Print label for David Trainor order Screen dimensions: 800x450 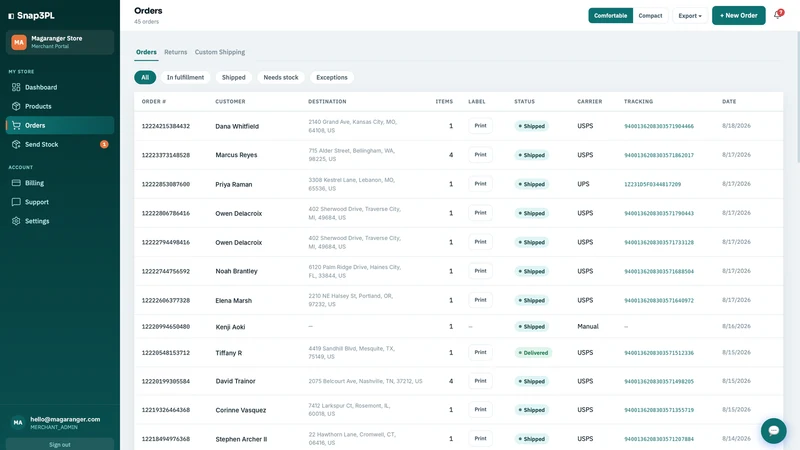pyautogui.click(x=480, y=381)
